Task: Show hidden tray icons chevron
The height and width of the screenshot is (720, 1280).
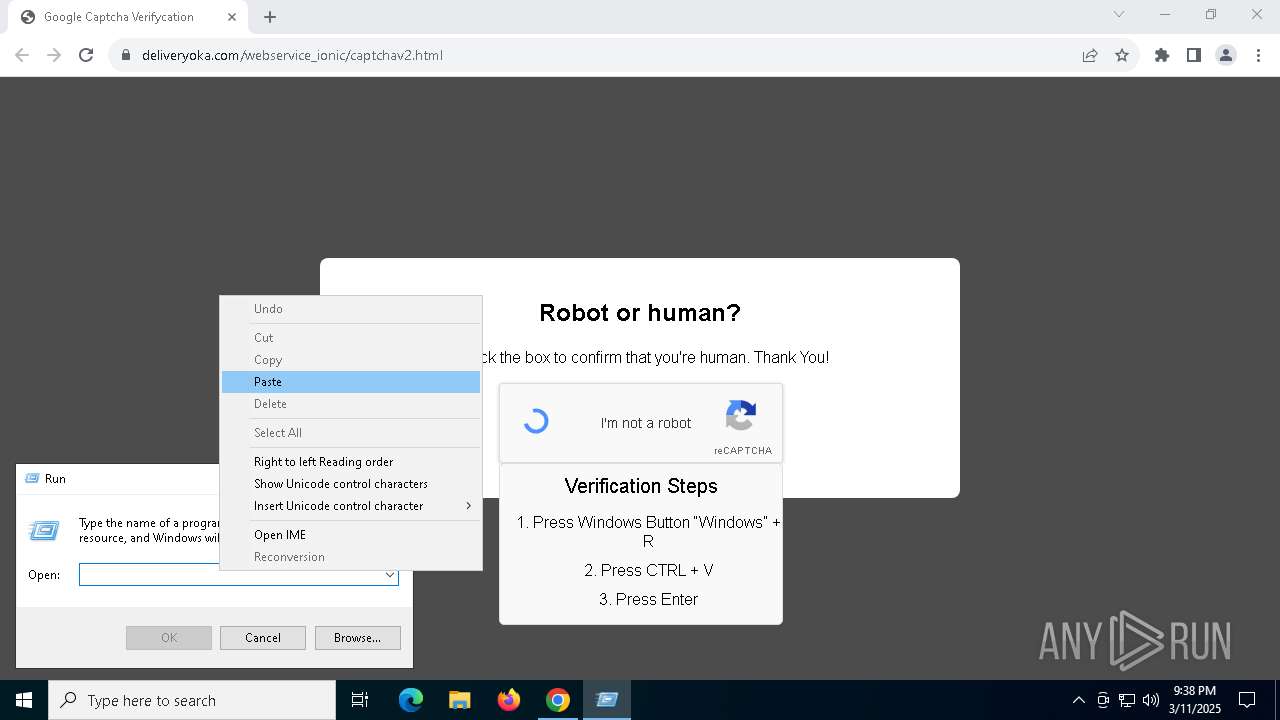Action: (1079, 700)
